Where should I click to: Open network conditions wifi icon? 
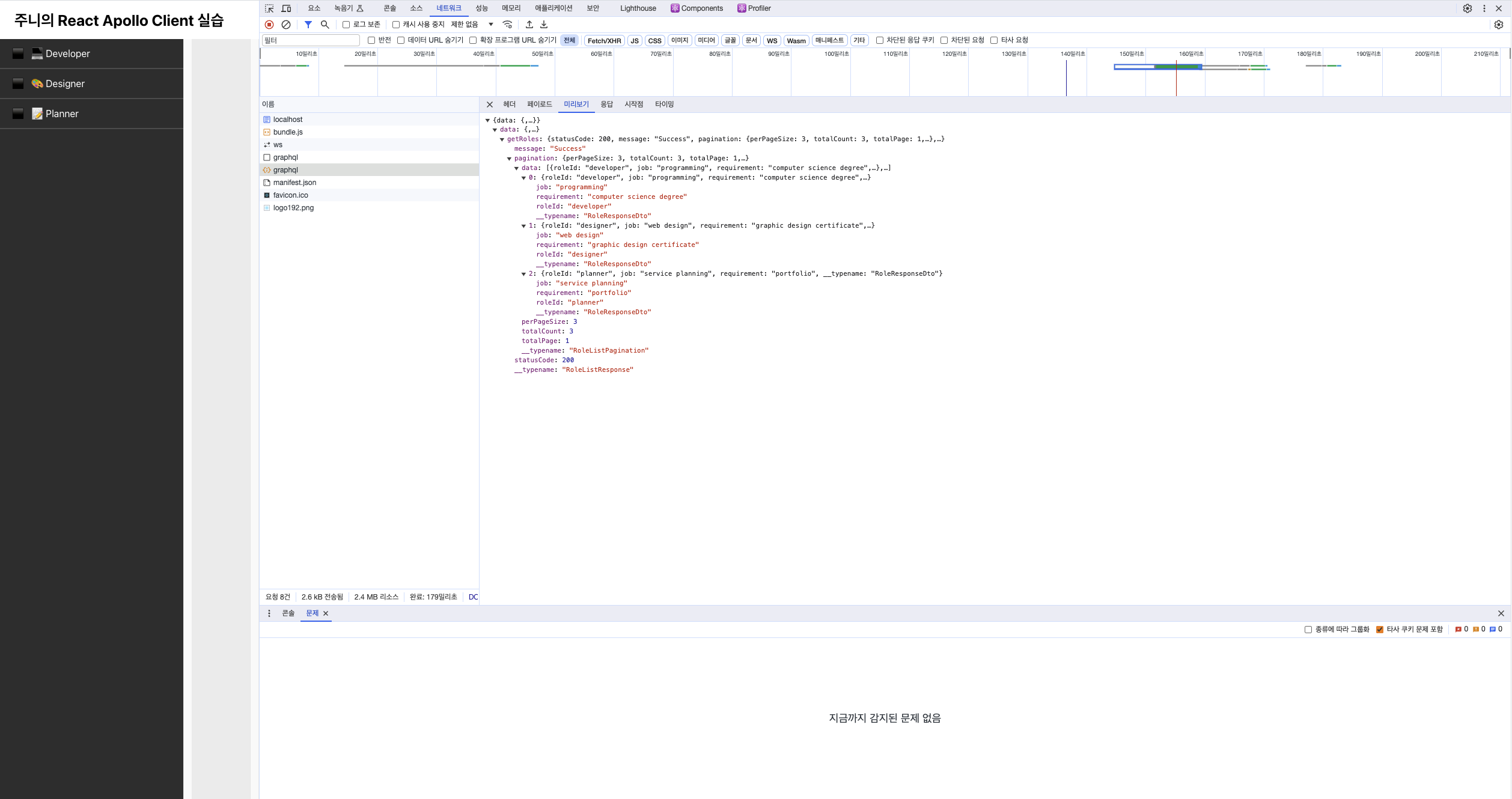click(x=508, y=25)
